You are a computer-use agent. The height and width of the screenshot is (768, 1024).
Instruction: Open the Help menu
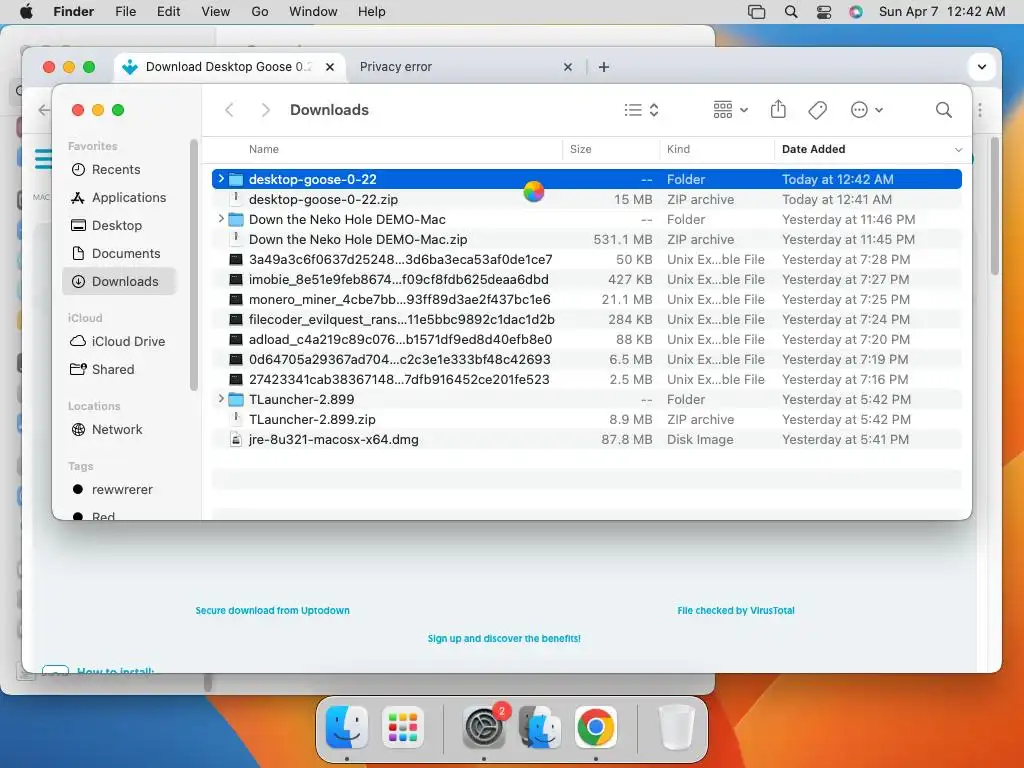[372, 11]
